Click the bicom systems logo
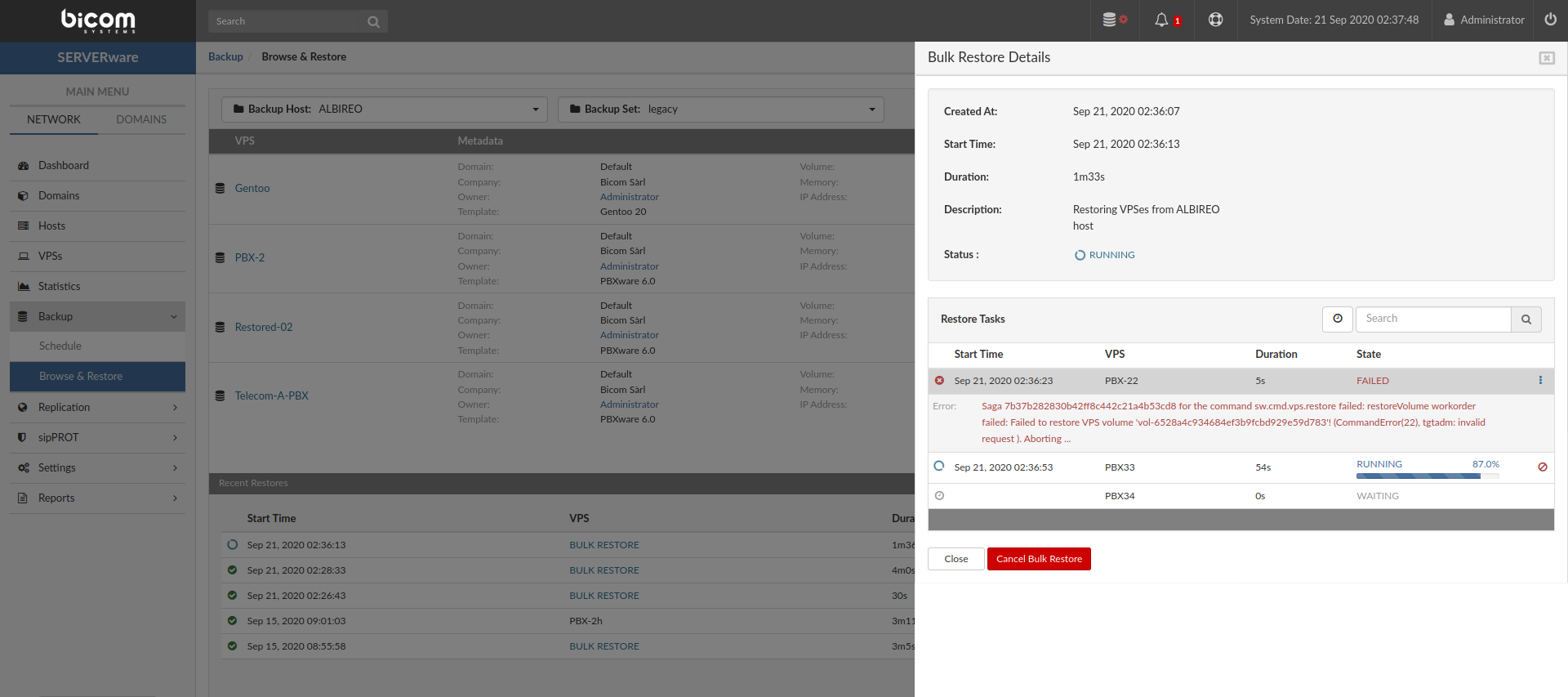Image resolution: width=1568 pixels, height=697 pixels. click(x=98, y=20)
